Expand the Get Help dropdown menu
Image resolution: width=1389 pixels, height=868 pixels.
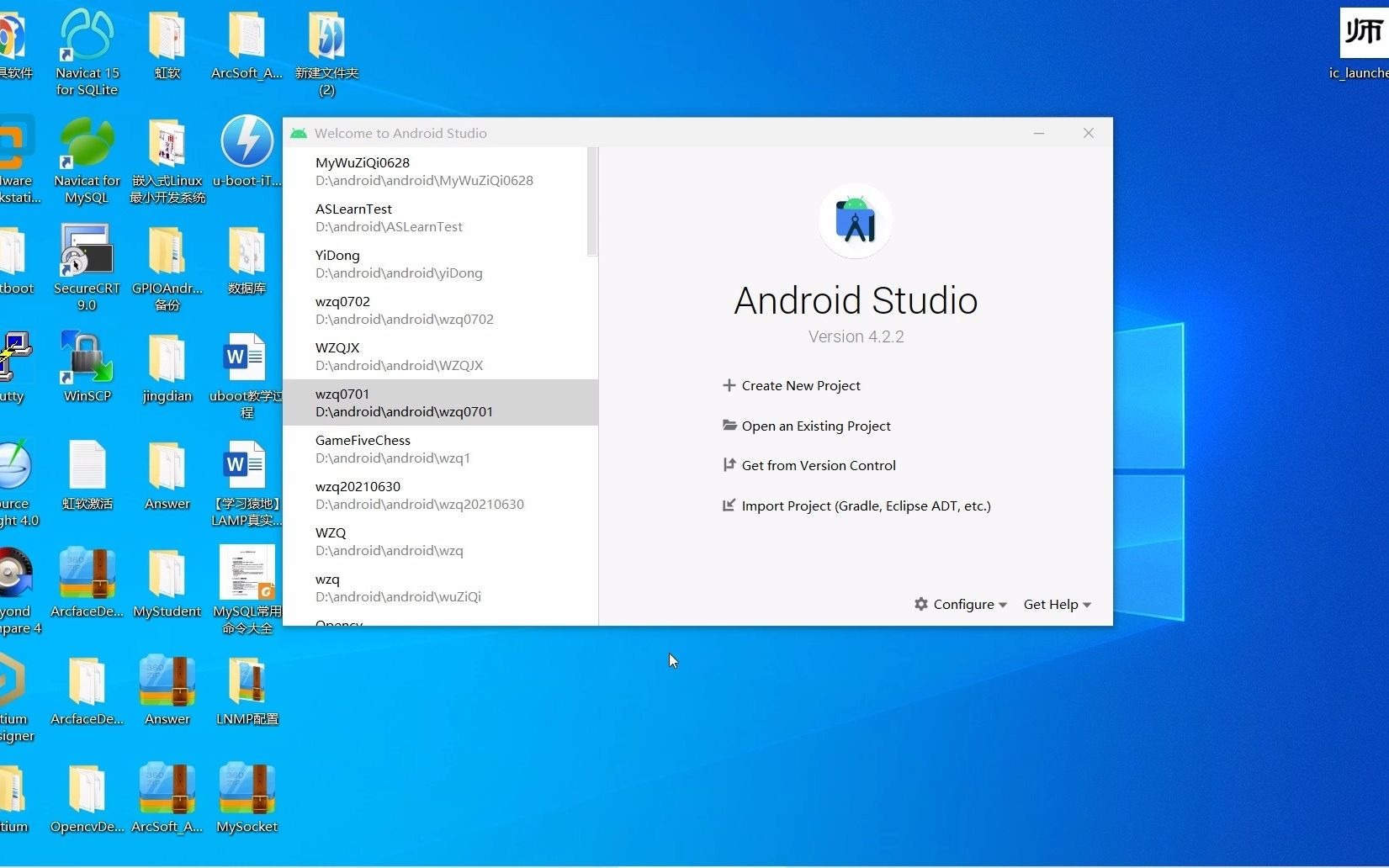[x=1058, y=604]
